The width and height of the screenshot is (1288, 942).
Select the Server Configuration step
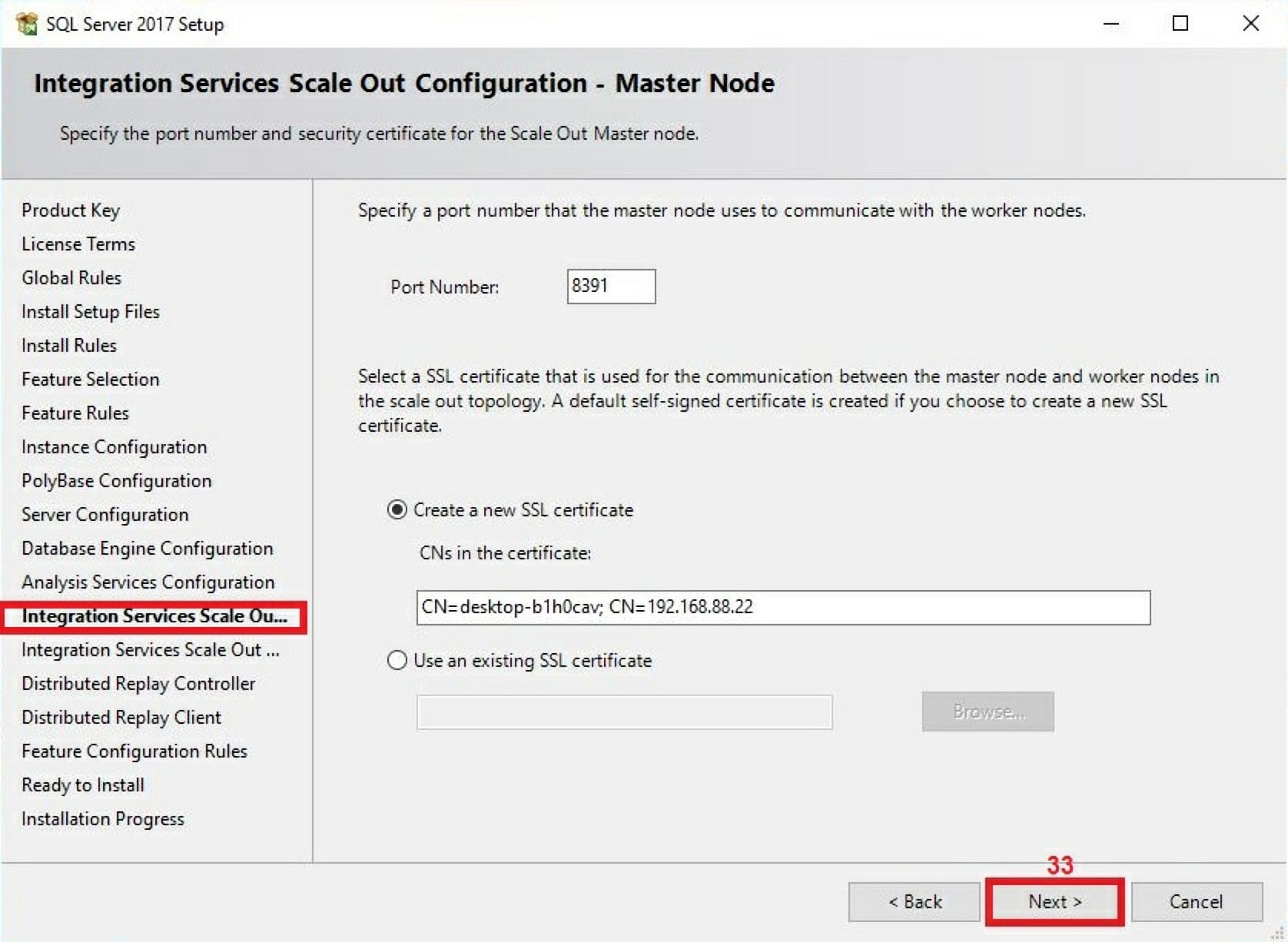(105, 515)
